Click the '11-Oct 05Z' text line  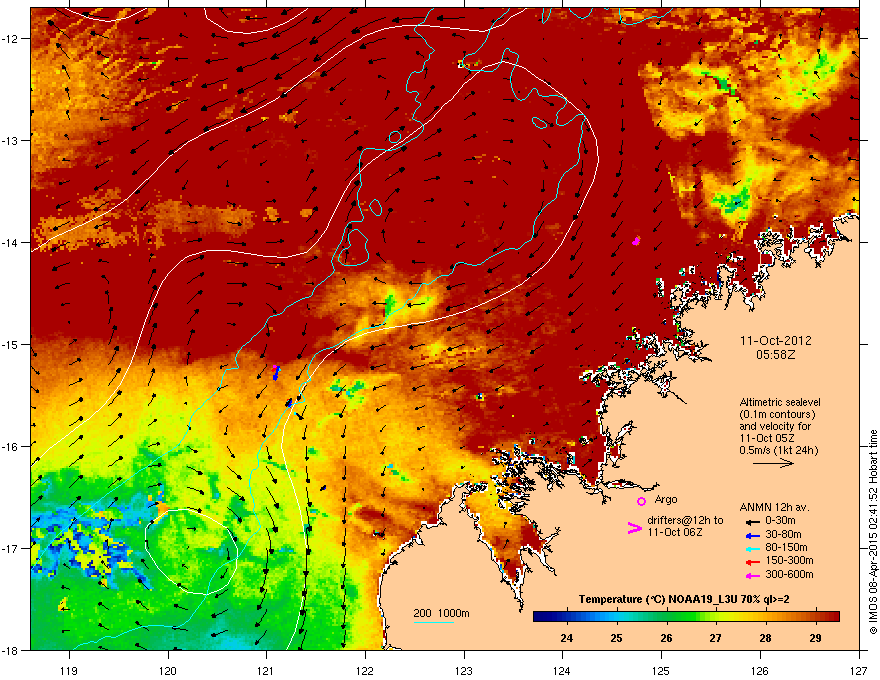click(766, 438)
